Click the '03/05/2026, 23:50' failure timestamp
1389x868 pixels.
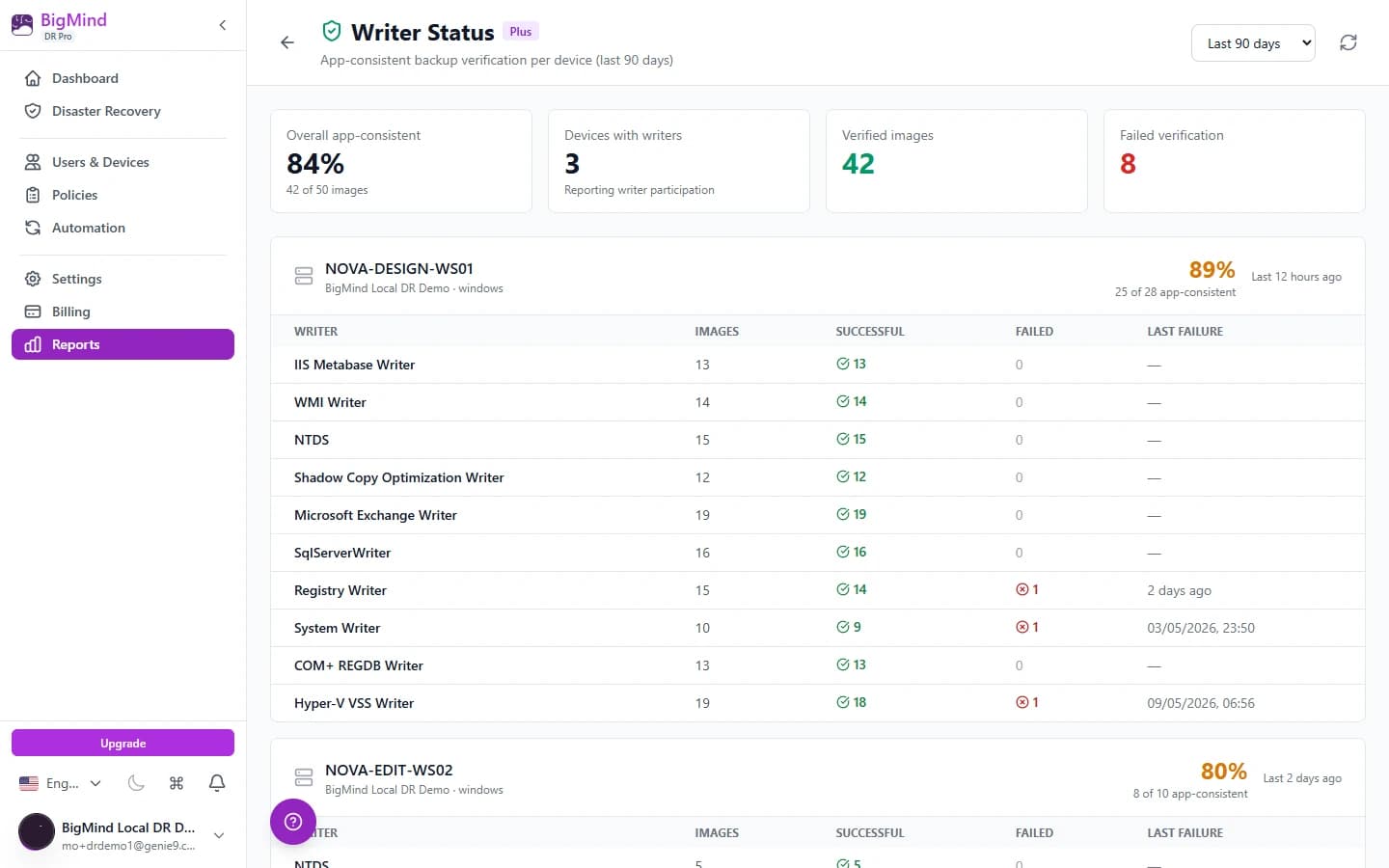[x=1201, y=628]
